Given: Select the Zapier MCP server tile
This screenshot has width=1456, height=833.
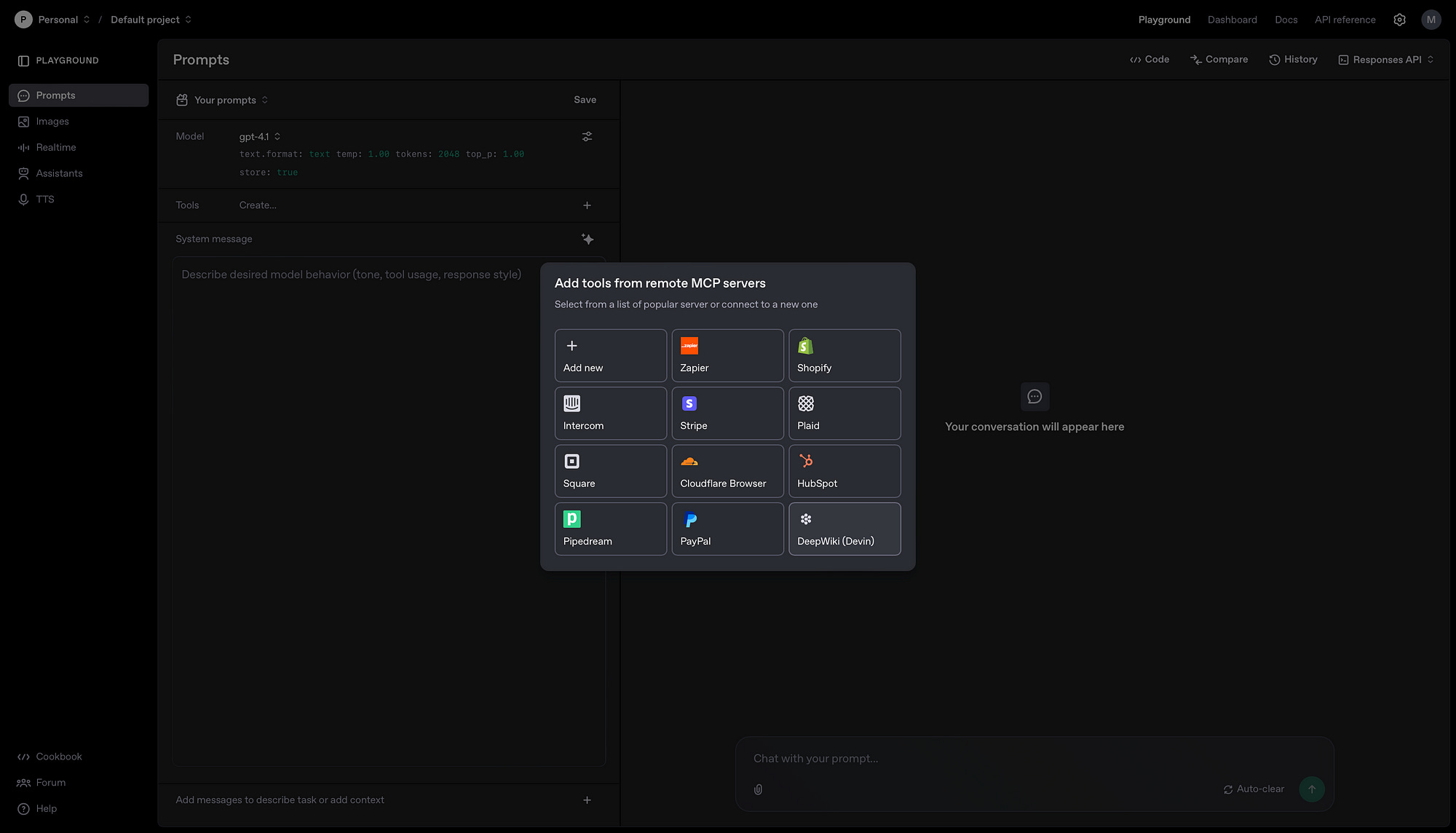Looking at the screenshot, I should click(x=727, y=355).
